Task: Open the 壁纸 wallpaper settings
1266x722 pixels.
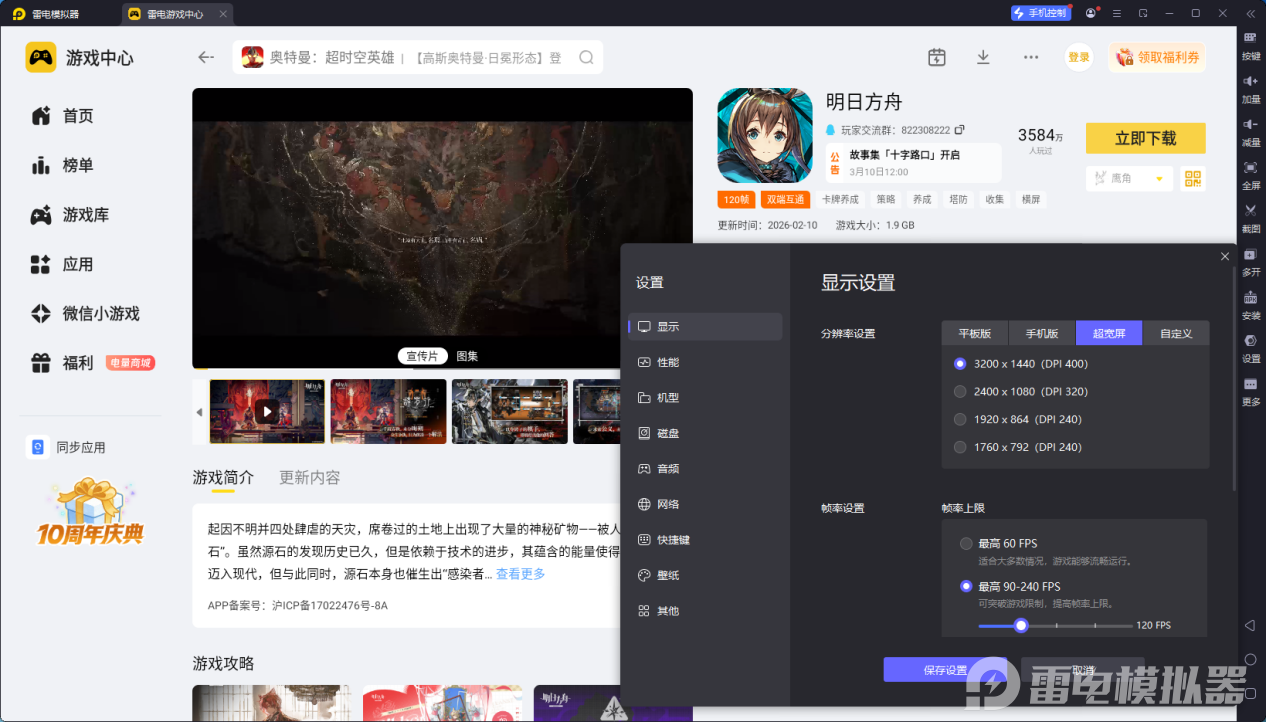Action: 705,575
